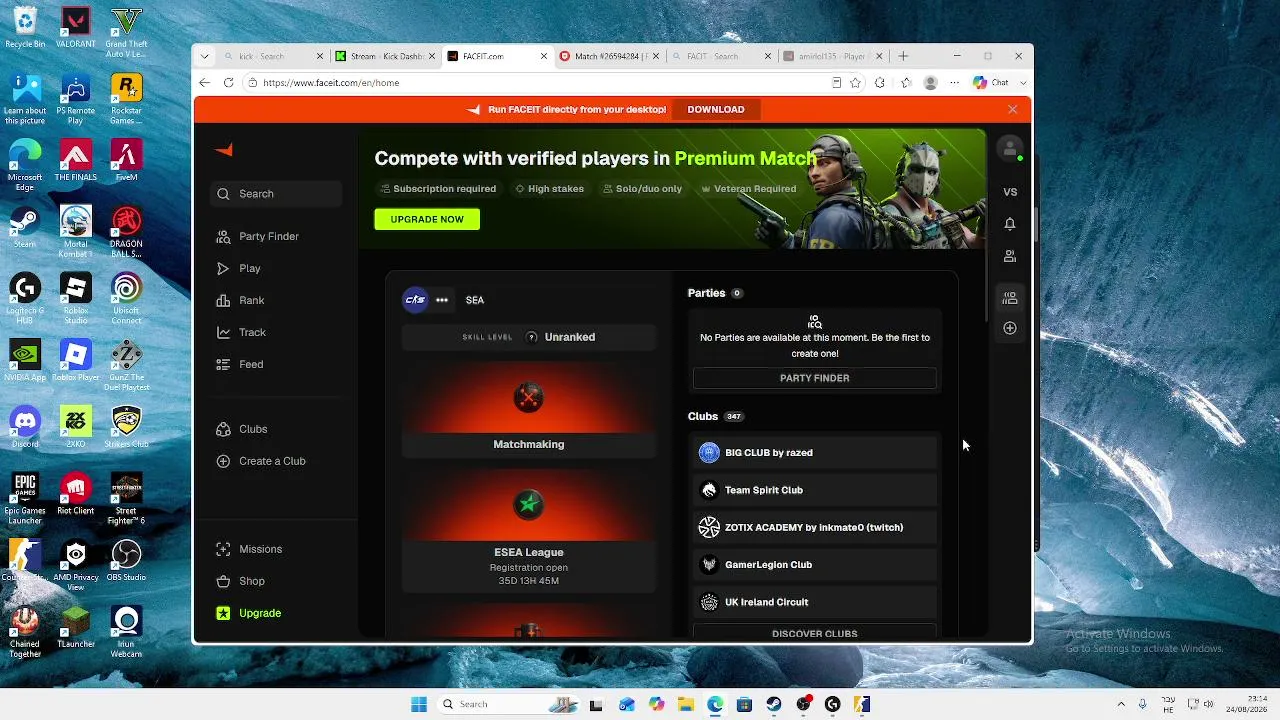Open the Windows Start menu
This screenshot has height=720, width=1280.
click(x=418, y=704)
